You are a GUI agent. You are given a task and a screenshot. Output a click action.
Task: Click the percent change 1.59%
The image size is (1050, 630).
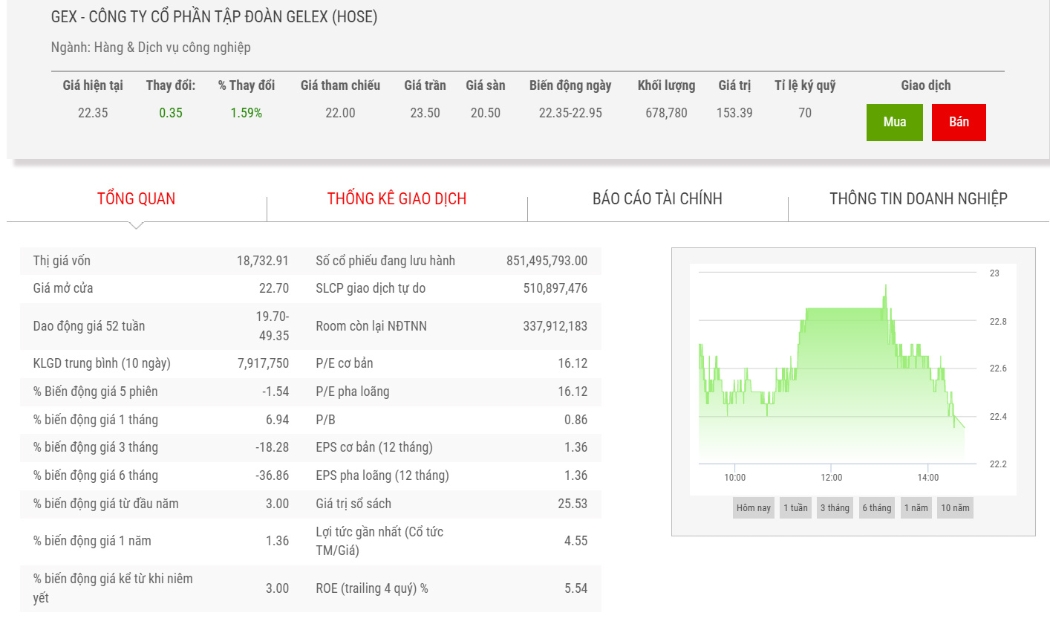coord(246,113)
